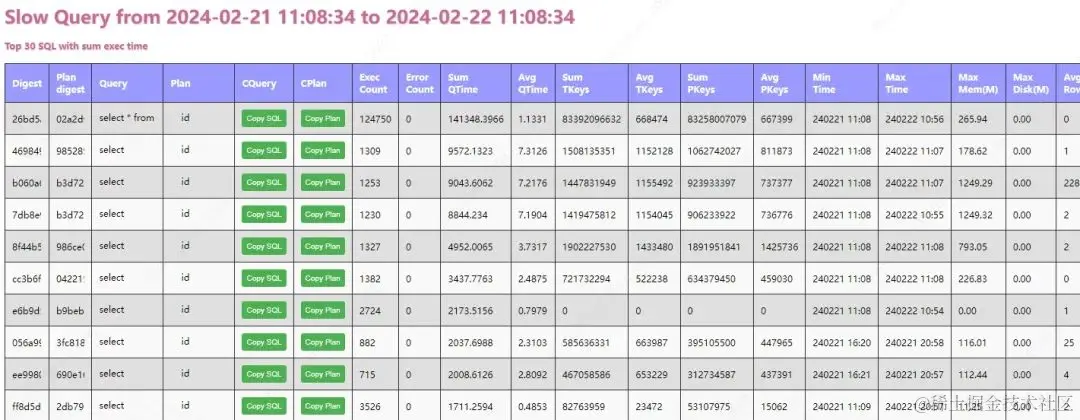
Task: Copy Plan for digest 7db8e row
Action: [323, 215]
